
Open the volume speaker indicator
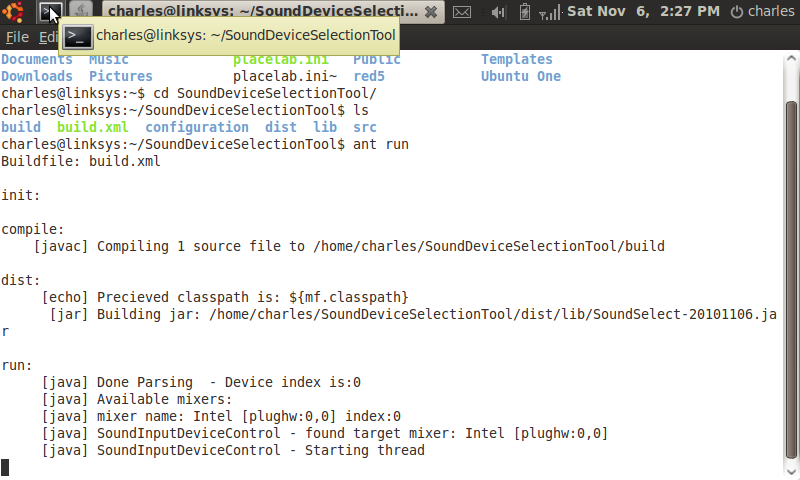498,11
